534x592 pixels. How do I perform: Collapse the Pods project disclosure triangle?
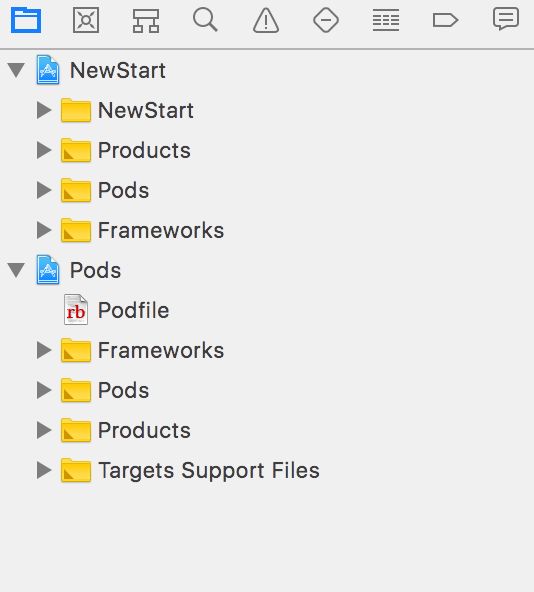point(16,270)
